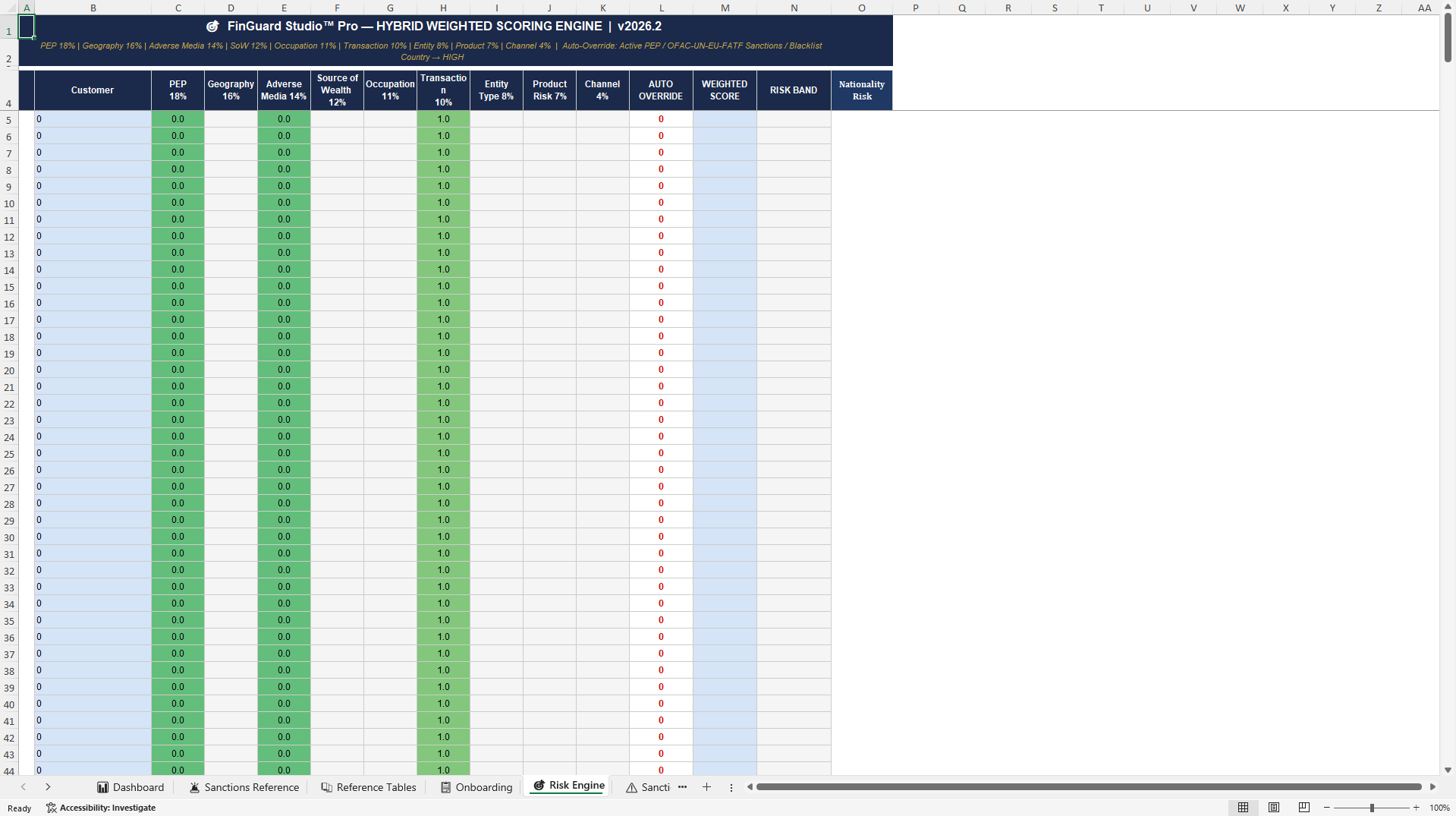
Task: Select column AA header
Action: 1424,8
